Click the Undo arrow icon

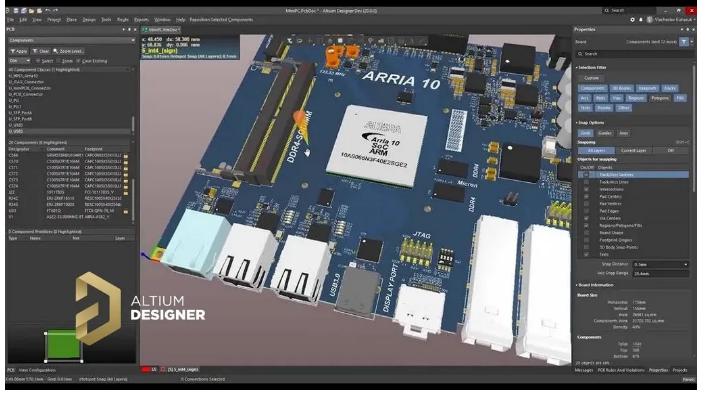pos(47,10)
